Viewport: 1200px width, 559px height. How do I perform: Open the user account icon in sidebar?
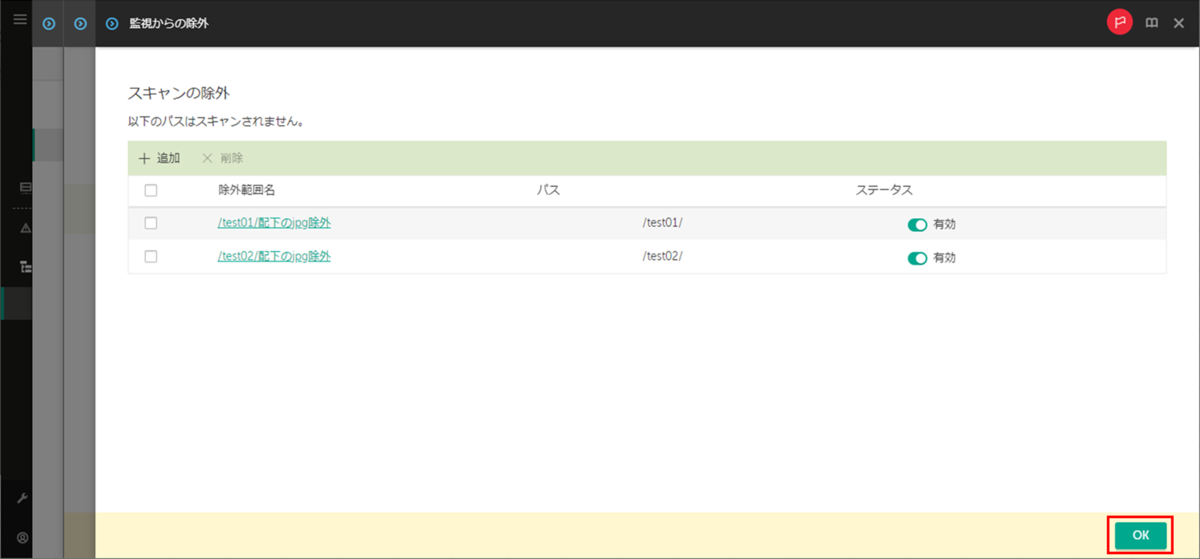pyautogui.click(x=22, y=537)
